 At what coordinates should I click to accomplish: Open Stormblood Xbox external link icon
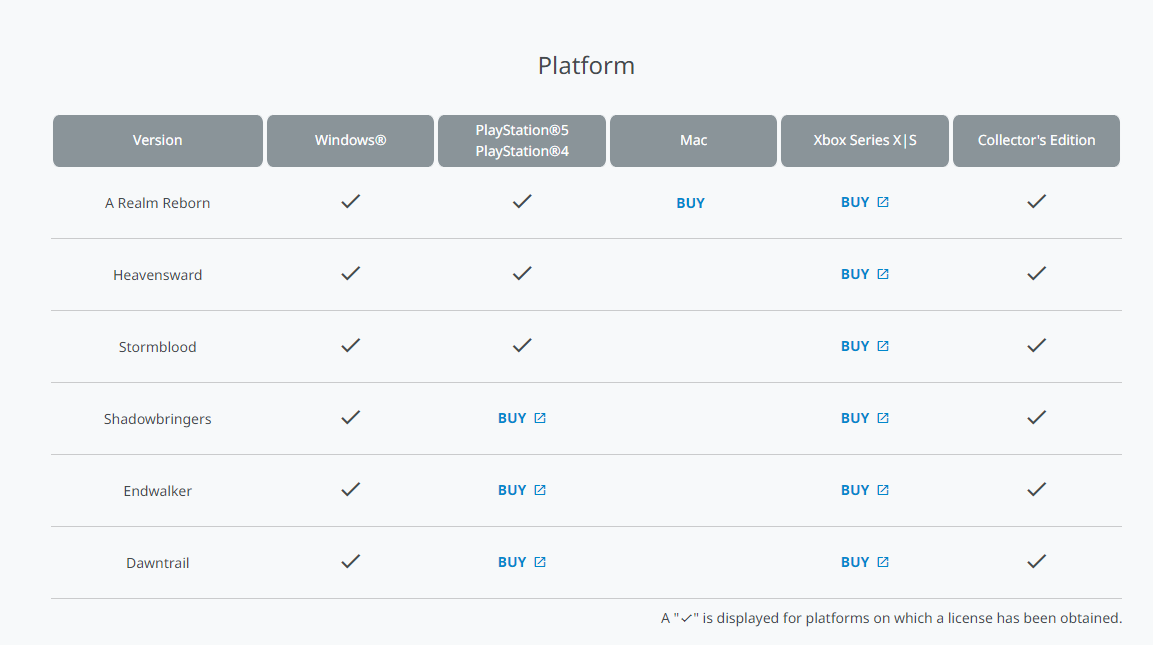pyautogui.click(x=883, y=346)
